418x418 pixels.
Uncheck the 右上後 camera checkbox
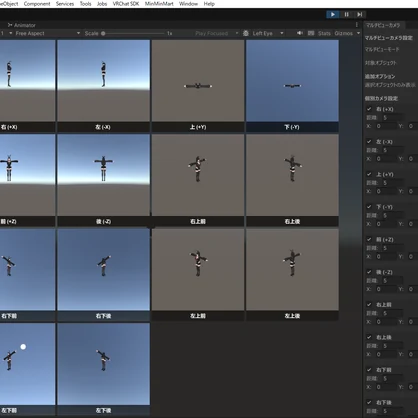pyautogui.click(x=369, y=337)
